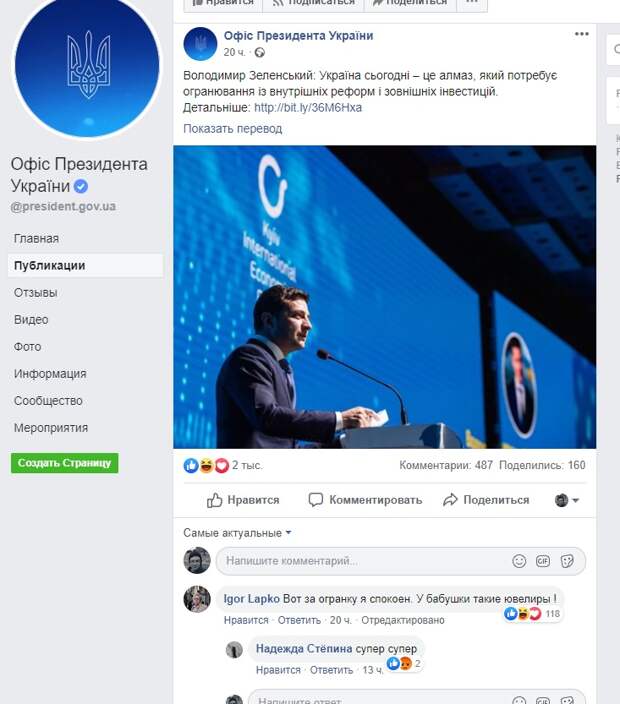Click the globe privacy icon beside 20 ч.

click(x=259, y=53)
